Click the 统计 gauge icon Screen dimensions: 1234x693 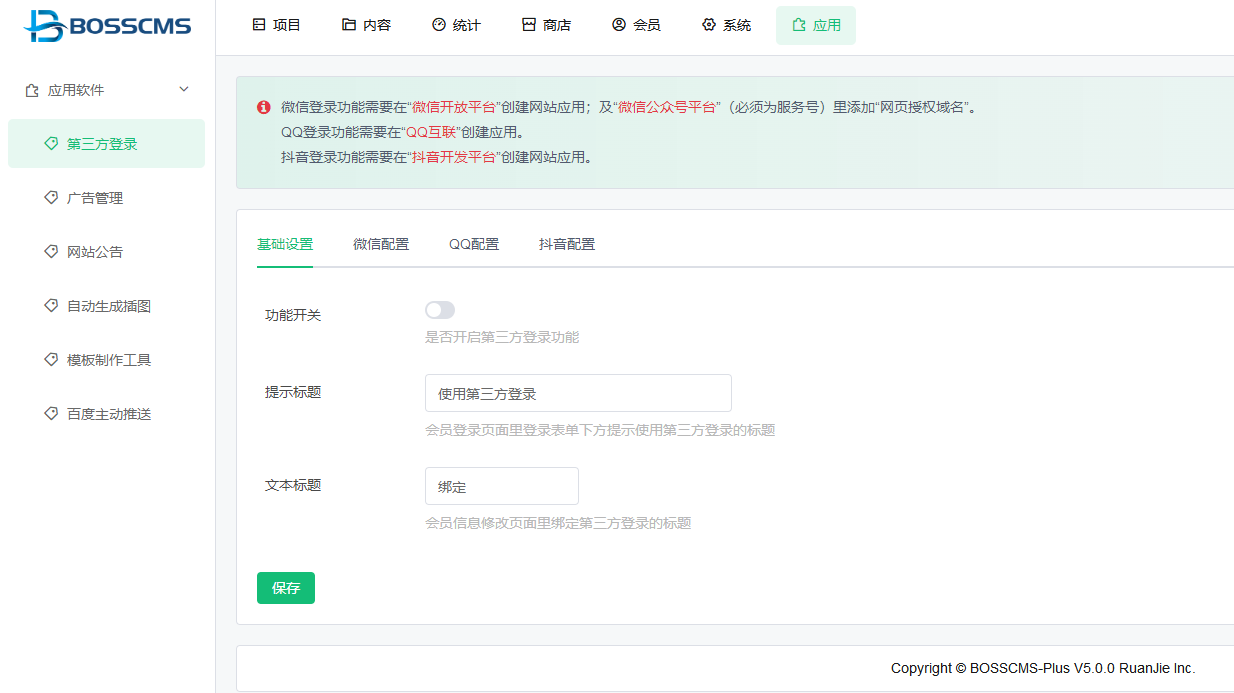439,25
